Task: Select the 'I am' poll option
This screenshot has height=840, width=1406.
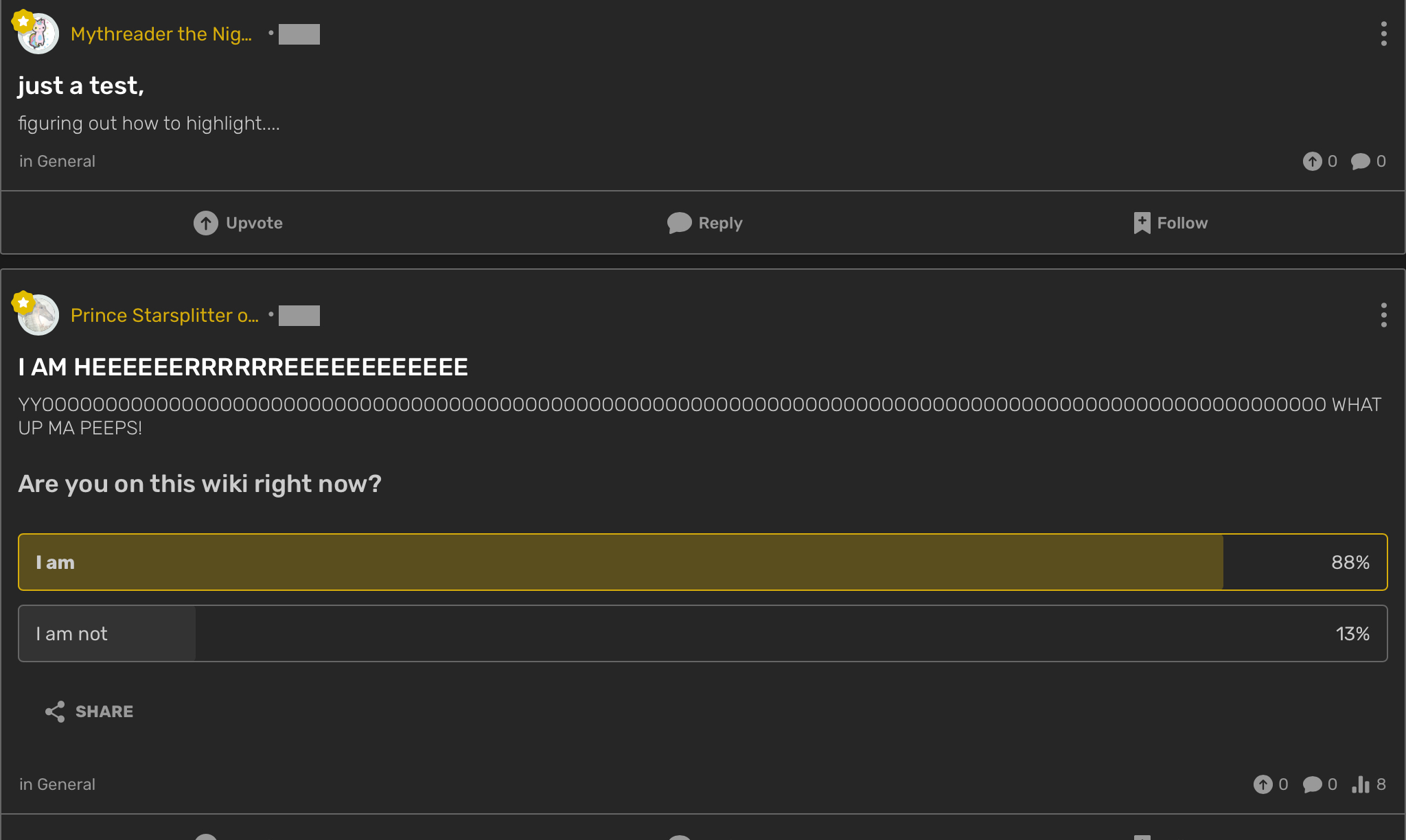Action: (x=702, y=562)
